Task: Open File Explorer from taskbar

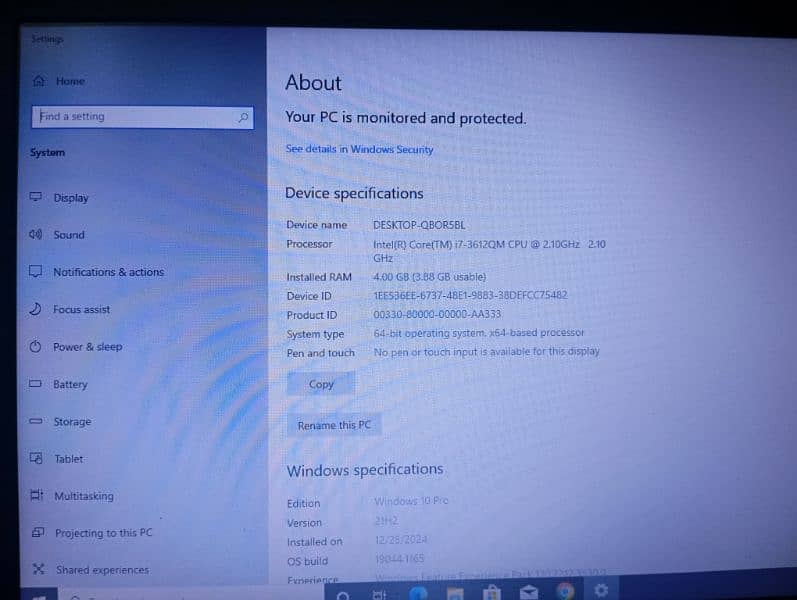Action: click(x=455, y=593)
